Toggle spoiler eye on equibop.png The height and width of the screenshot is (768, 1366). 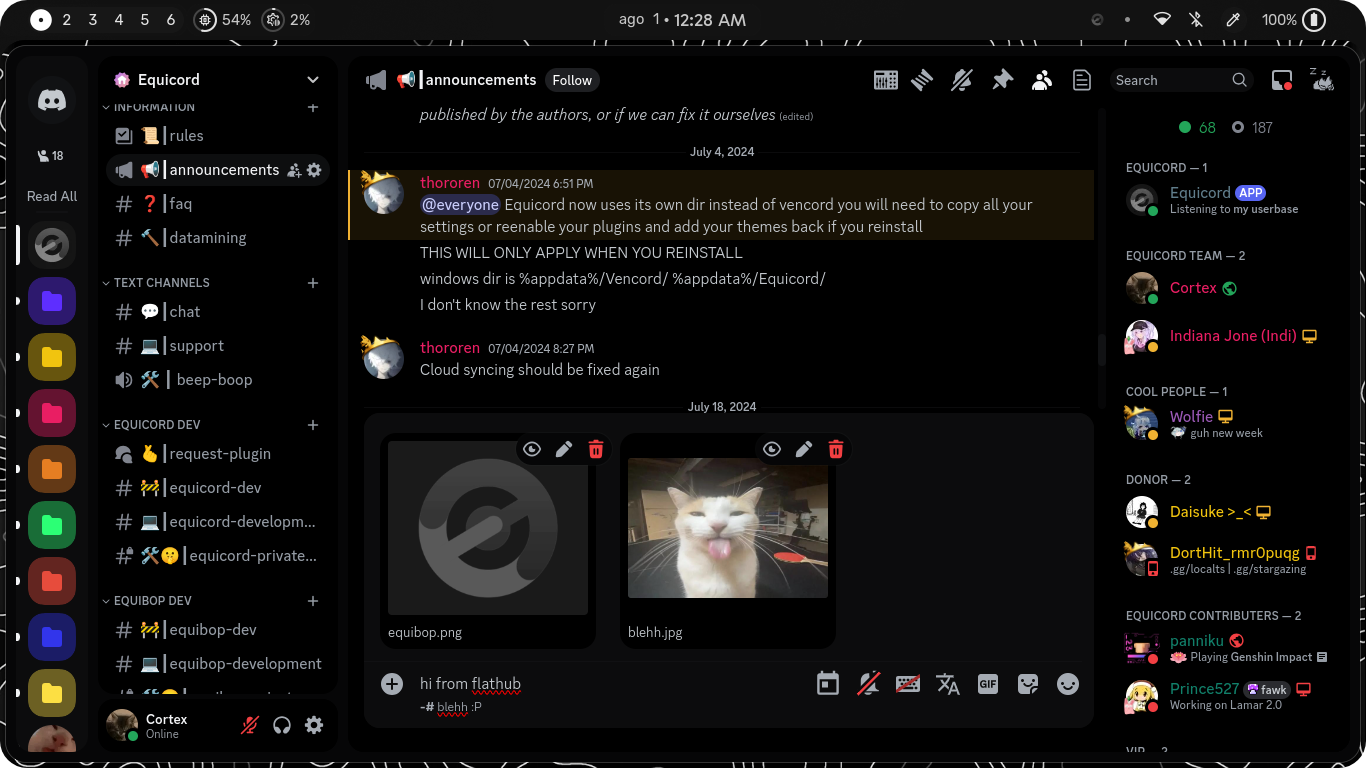(532, 450)
